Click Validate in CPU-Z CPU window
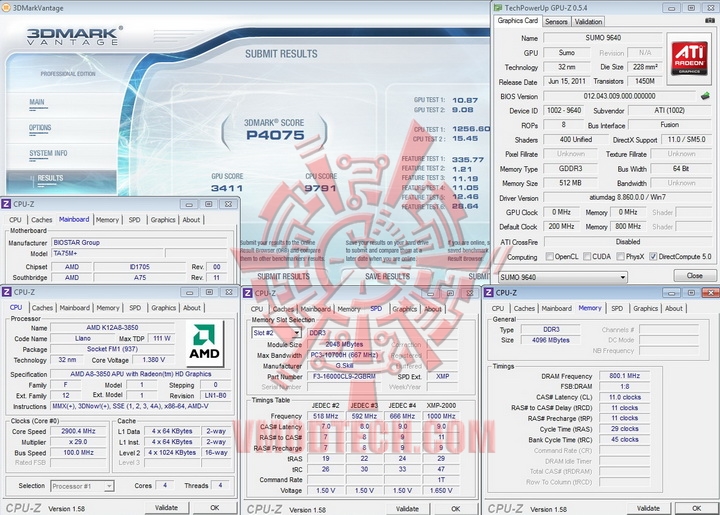Viewport: 720px width, 515px height. (x=166, y=508)
